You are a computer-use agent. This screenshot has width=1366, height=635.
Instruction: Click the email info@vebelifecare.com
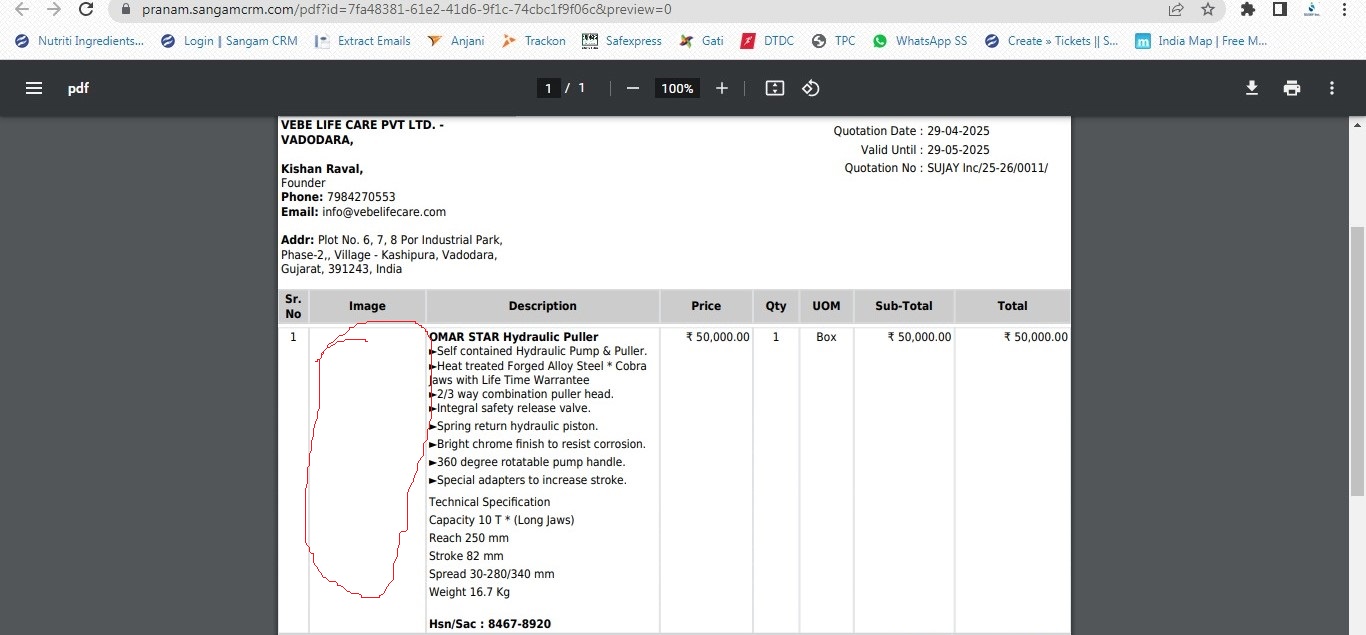[384, 212]
